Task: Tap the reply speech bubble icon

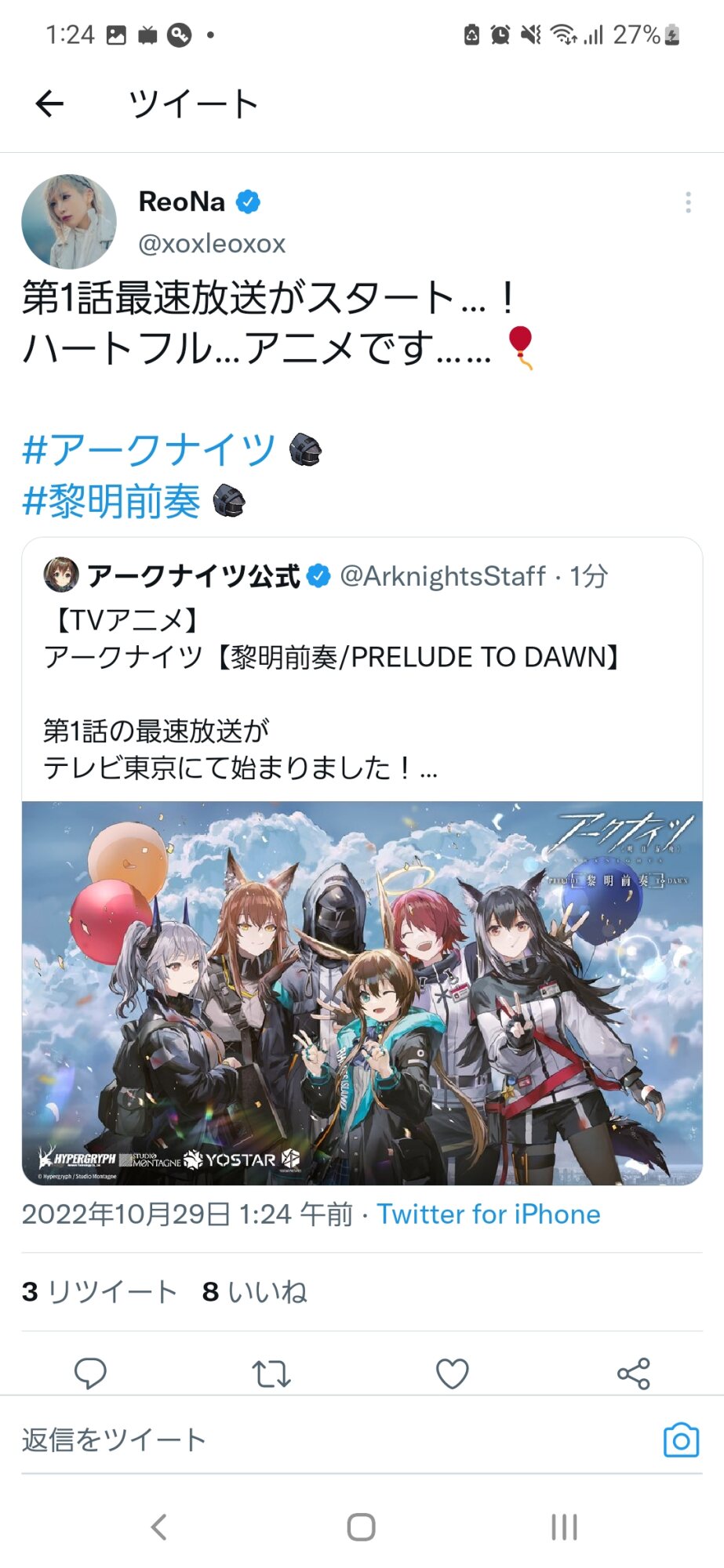Action: [90, 1373]
